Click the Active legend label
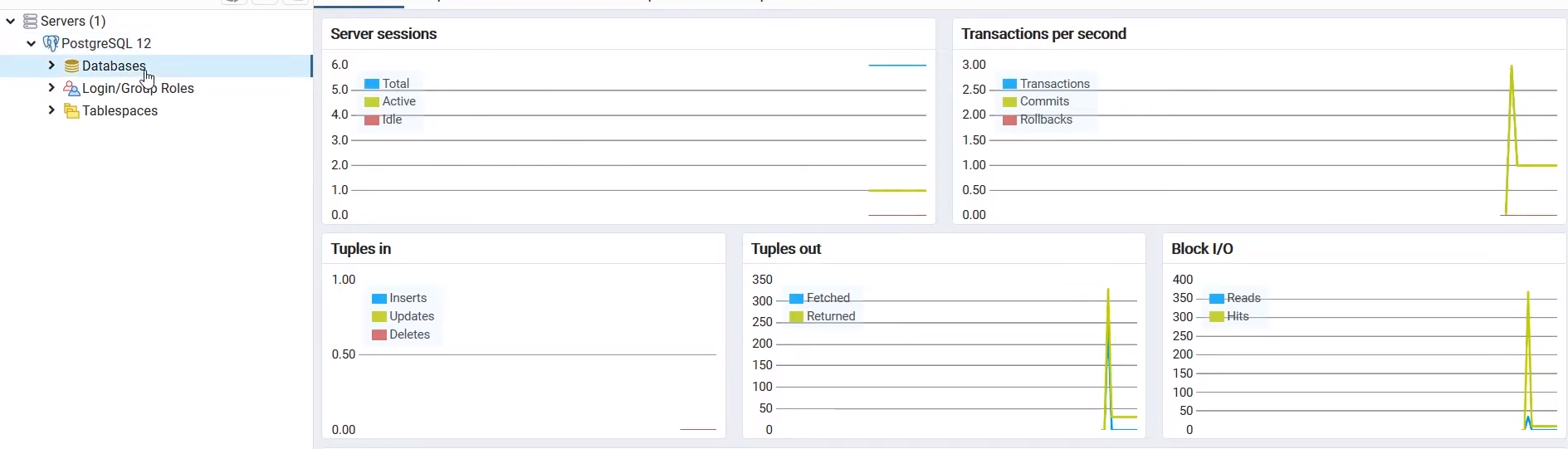The width and height of the screenshot is (1568, 449). (x=399, y=101)
